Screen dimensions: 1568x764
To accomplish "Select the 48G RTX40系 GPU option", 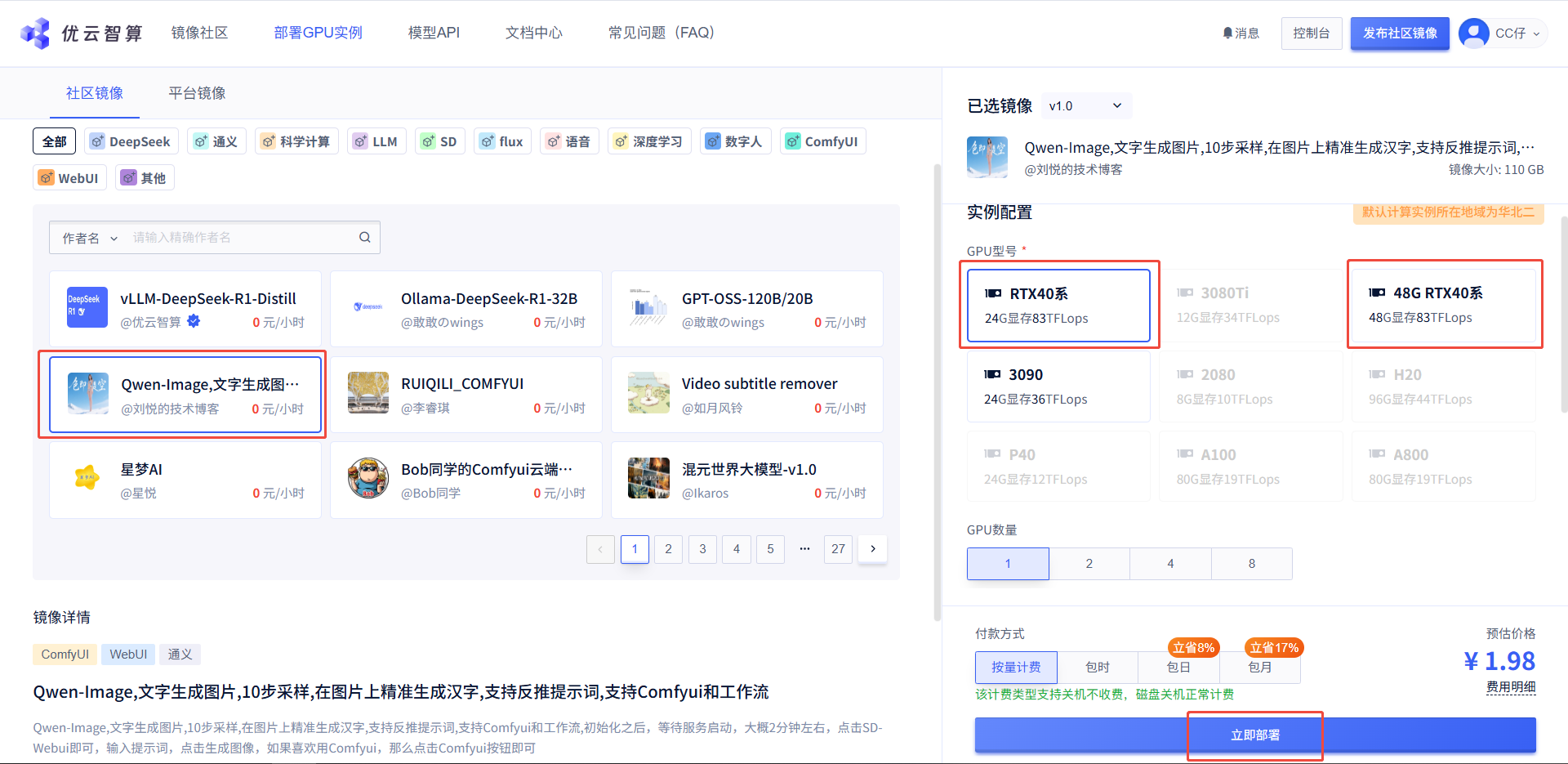I will tap(1444, 305).
